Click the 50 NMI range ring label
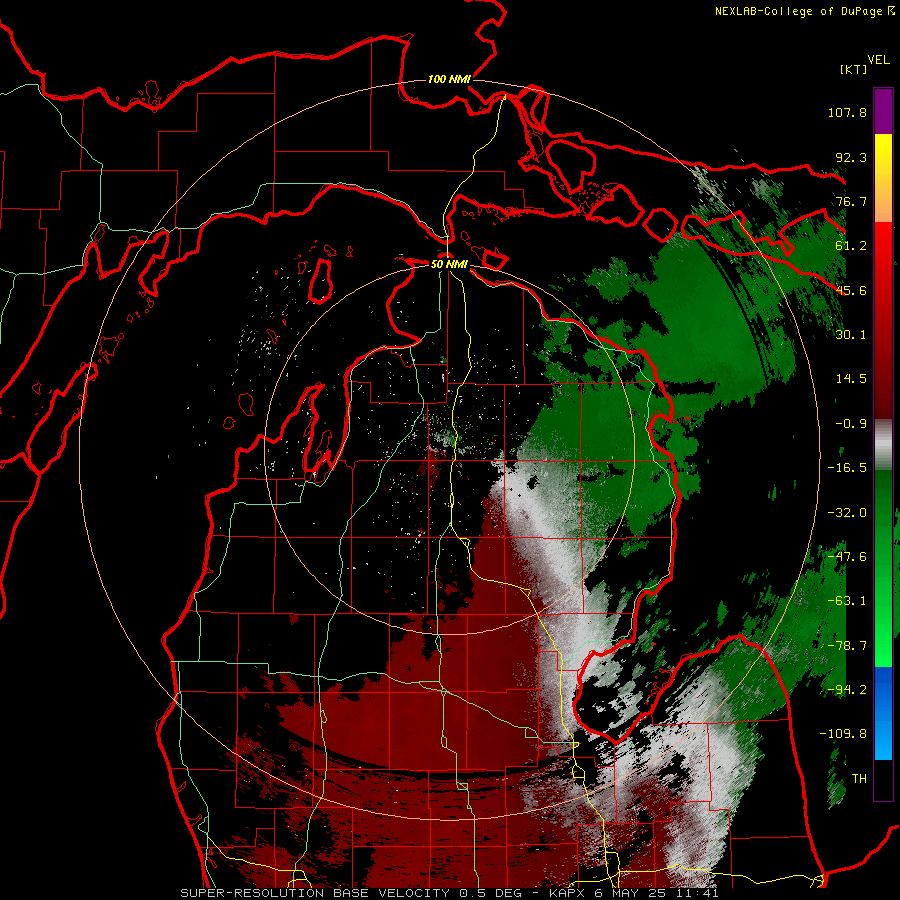Image resolution: width=900 pixels, height=900 pixels. point(449,264)
